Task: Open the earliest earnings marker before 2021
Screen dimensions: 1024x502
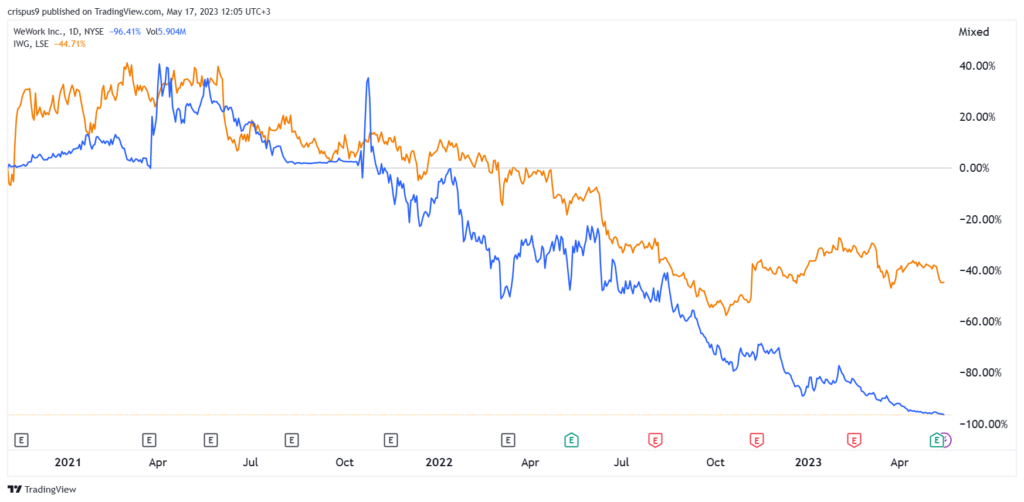Action: pyautogui.click(x=22, y=439)
